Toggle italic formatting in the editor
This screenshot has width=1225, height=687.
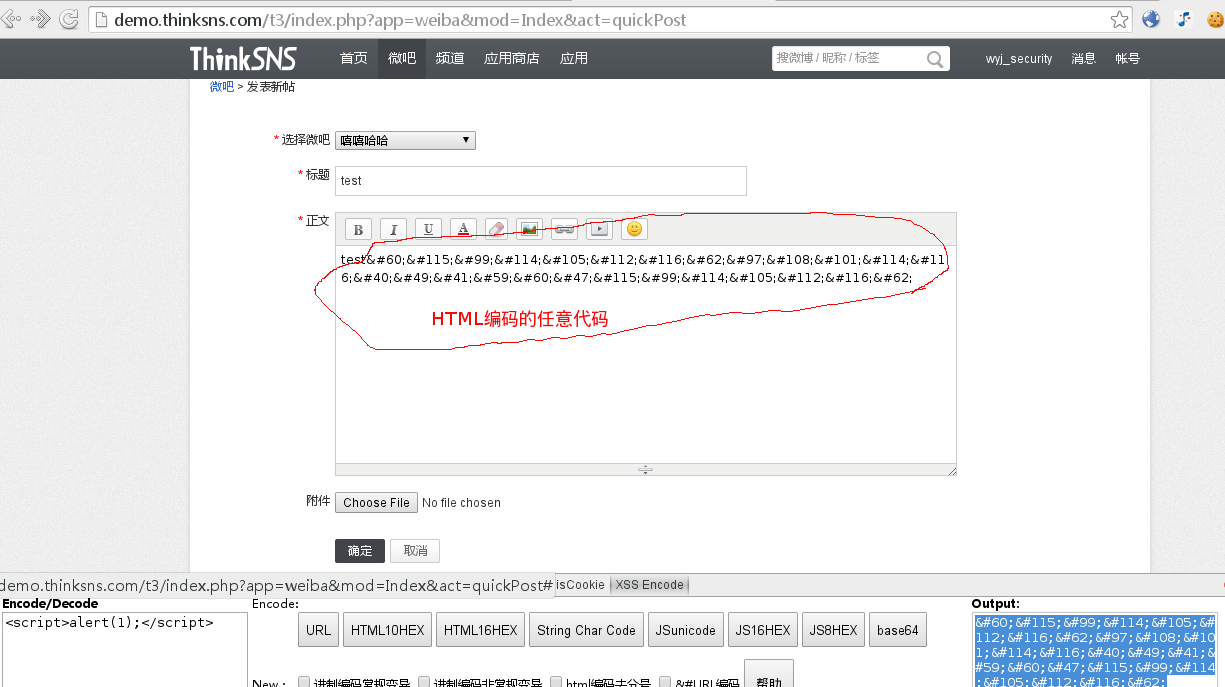coord(393,229)
